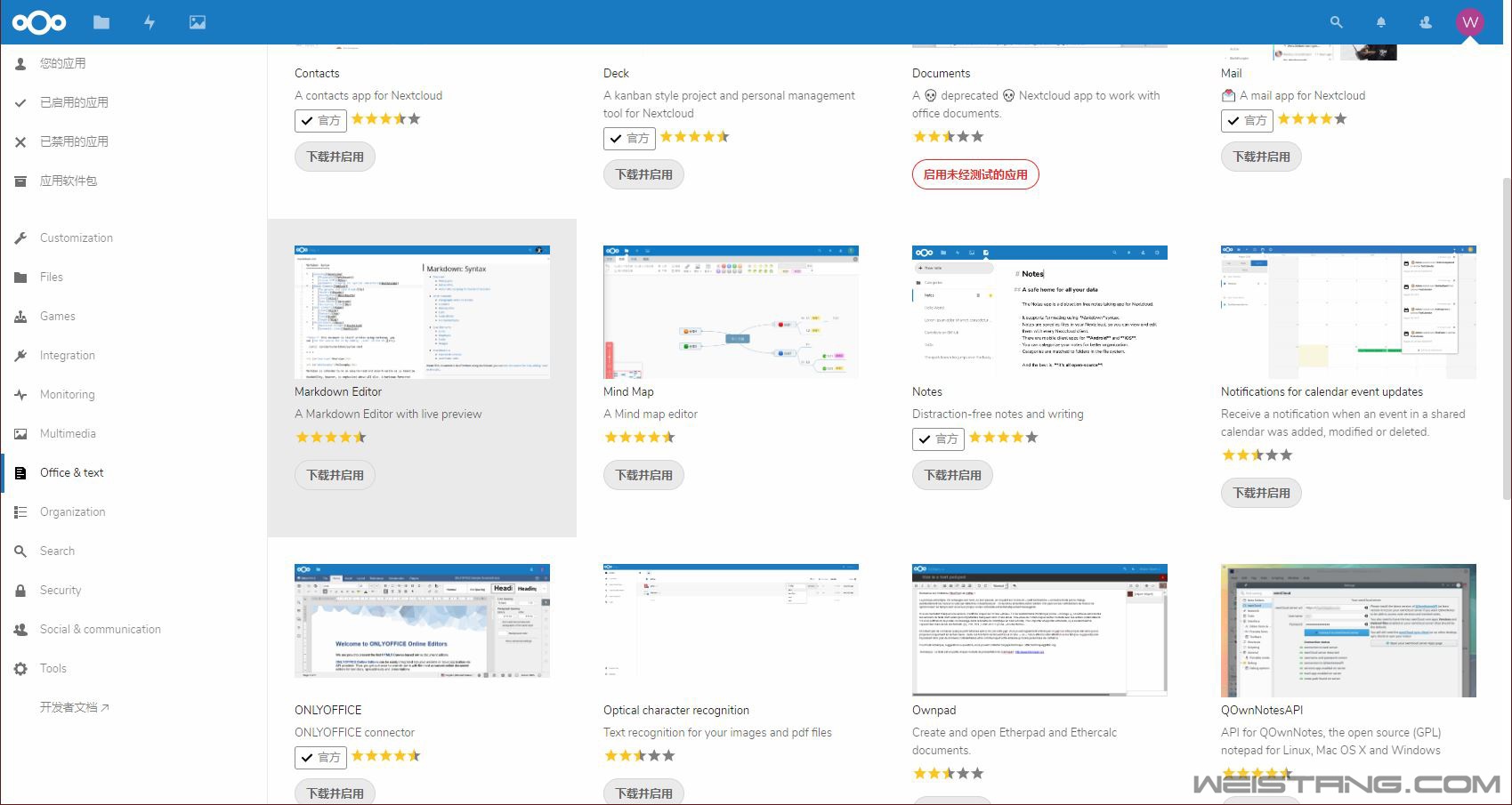Open the notifications bell icon

click(1380, 22)
